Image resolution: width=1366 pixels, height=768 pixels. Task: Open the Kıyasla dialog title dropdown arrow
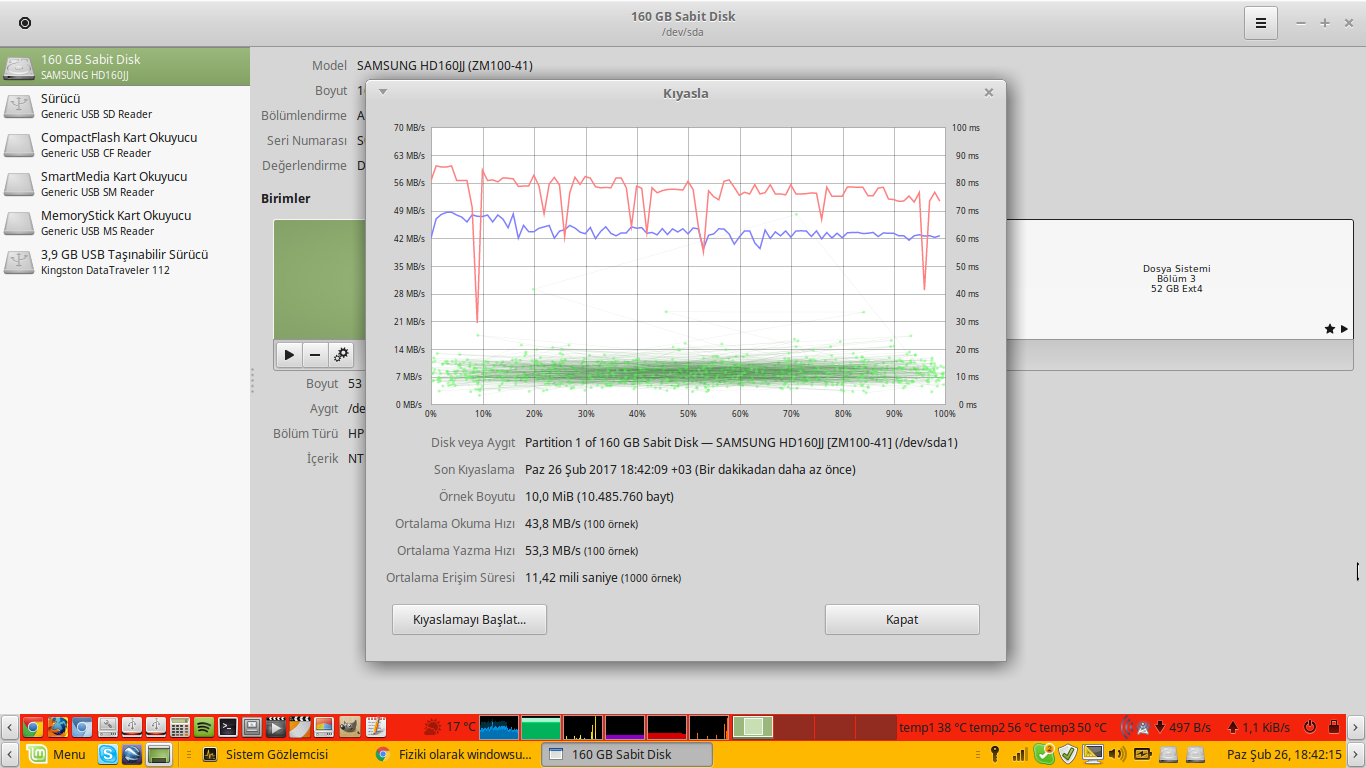point(383,92)
